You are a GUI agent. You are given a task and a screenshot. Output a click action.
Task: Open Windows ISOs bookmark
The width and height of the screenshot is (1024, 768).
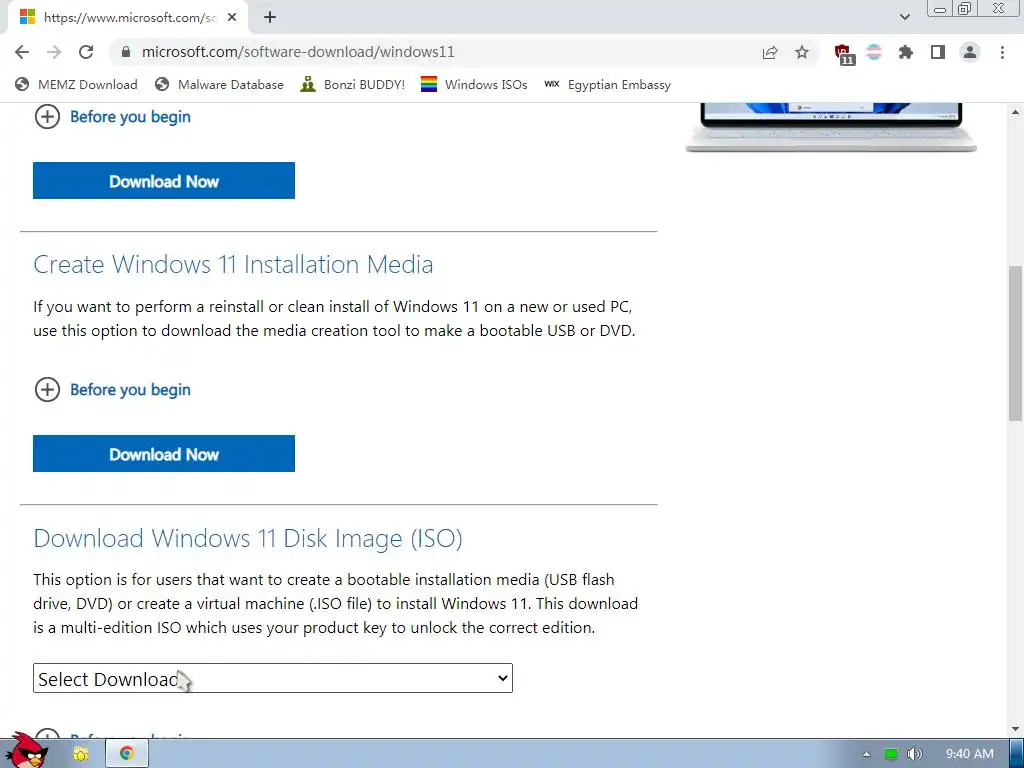(x=474, y=84)
